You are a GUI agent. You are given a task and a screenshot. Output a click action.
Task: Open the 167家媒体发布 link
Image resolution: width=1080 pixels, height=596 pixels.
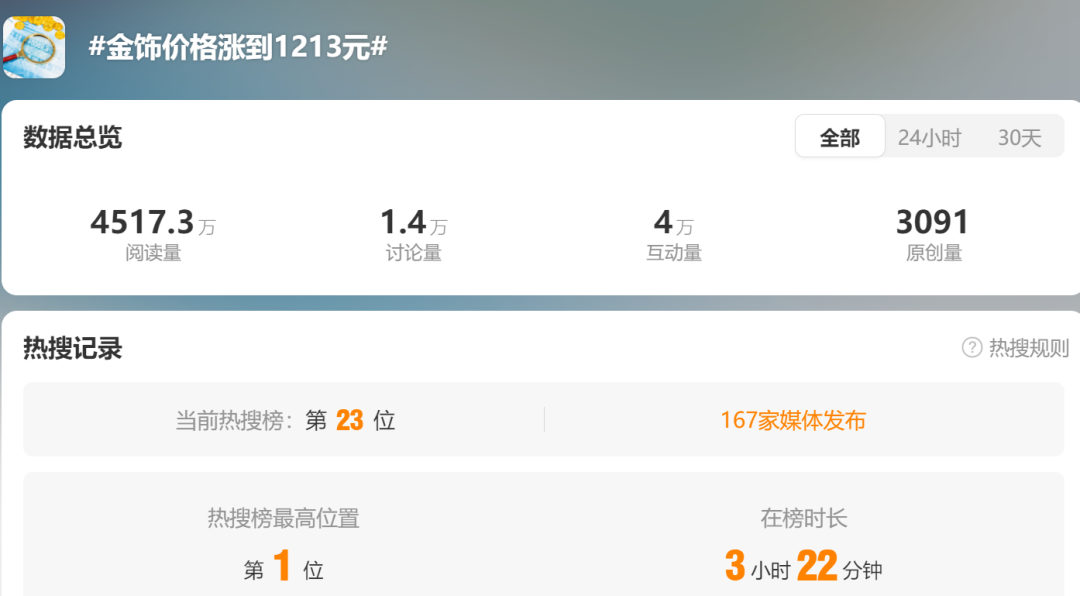point(793,420)
